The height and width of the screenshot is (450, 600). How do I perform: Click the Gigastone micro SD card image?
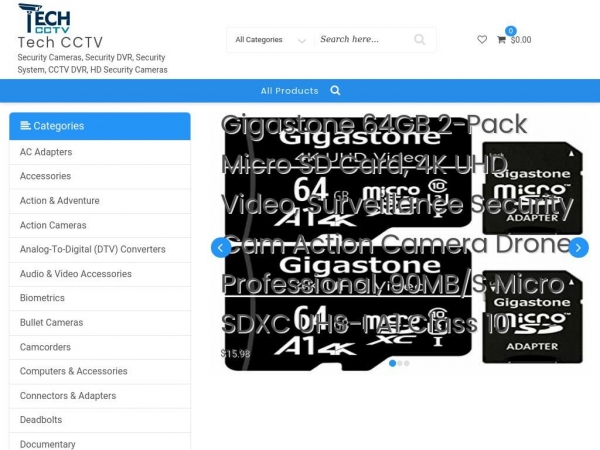(403, 245)
